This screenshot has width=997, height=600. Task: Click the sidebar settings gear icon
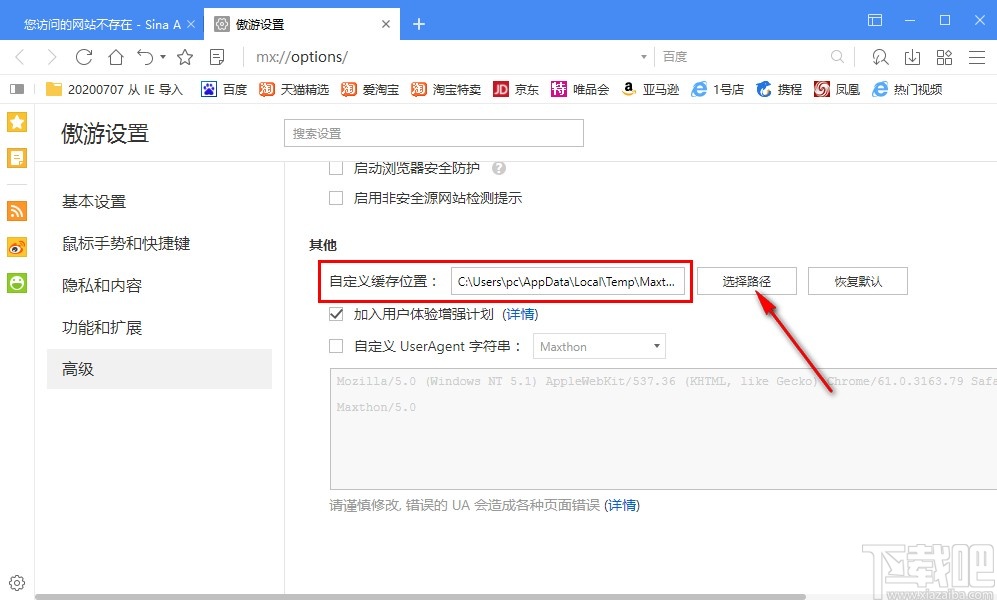coord(17,583)
